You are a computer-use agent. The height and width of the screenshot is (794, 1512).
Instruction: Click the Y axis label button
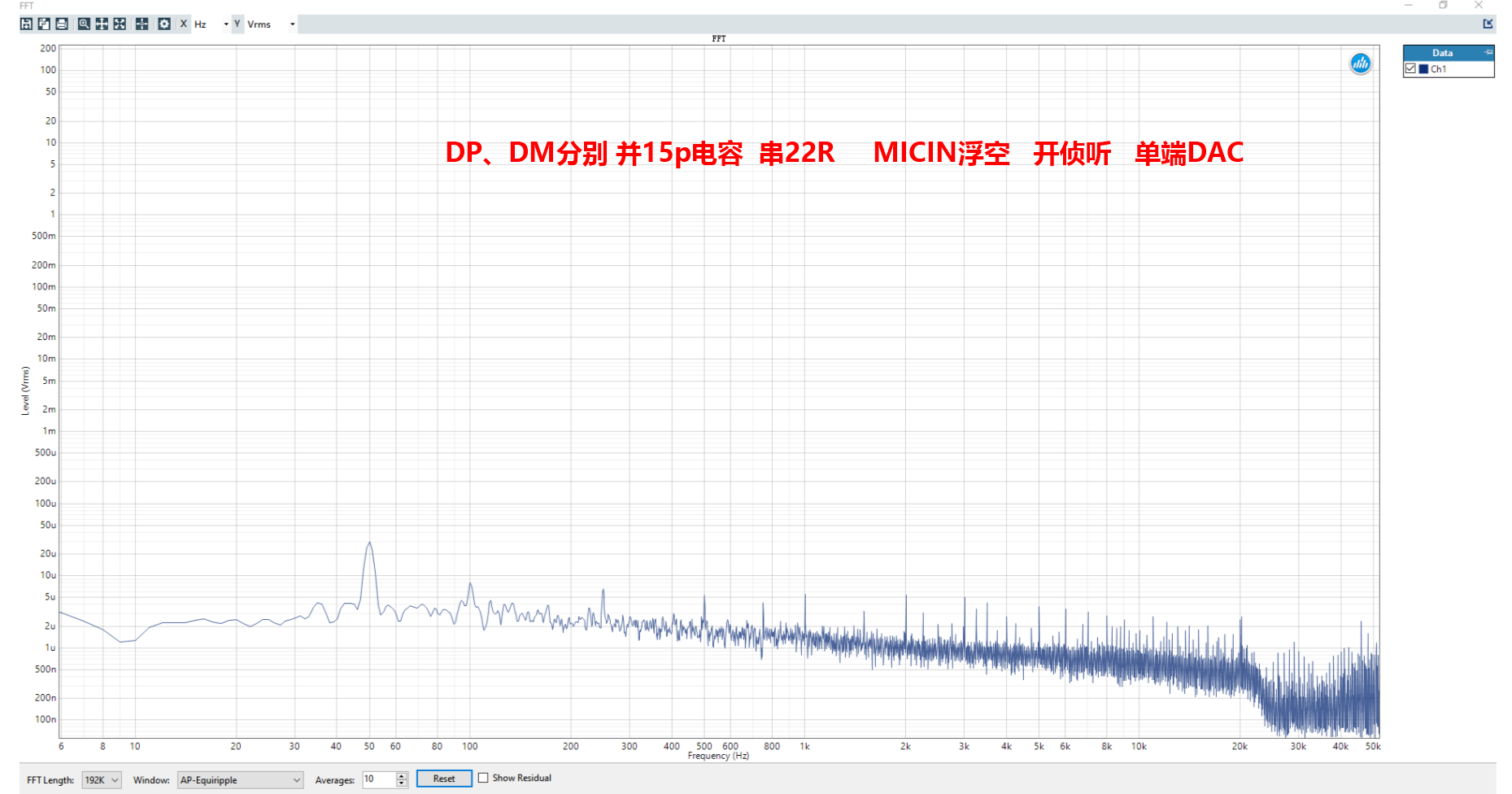[237, 24]
